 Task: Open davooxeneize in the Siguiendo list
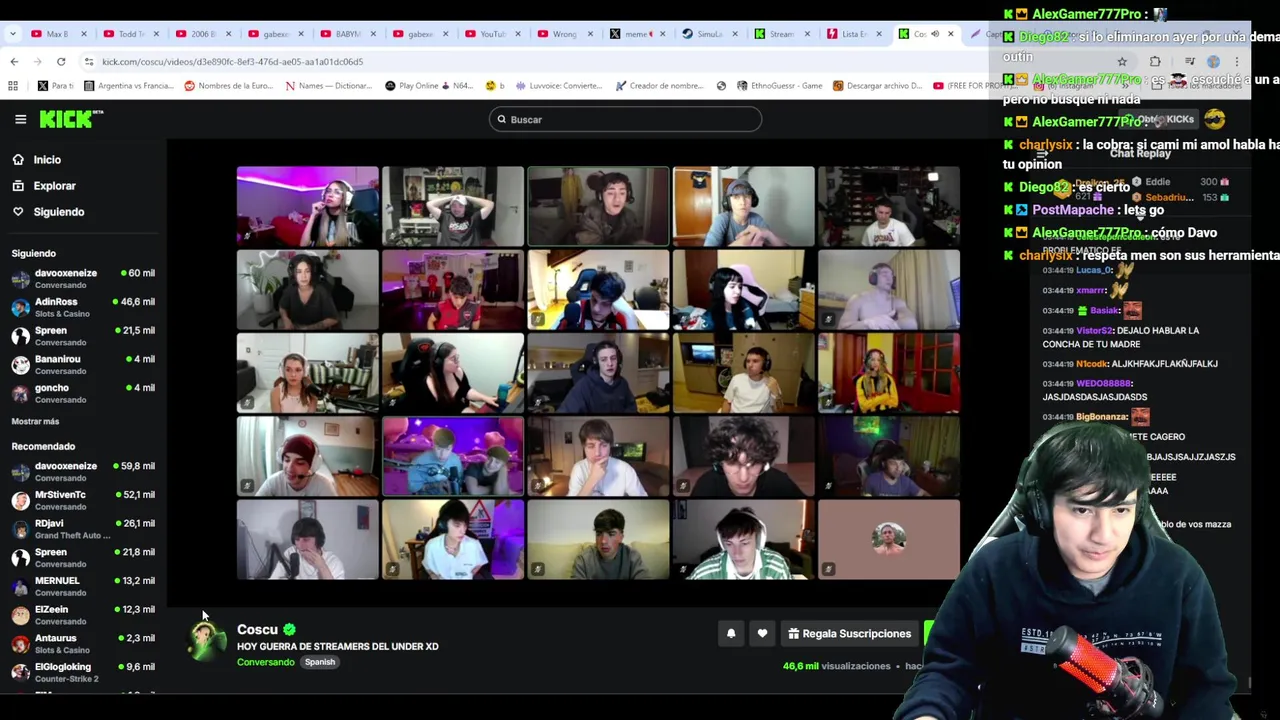(x=83, y=278)
